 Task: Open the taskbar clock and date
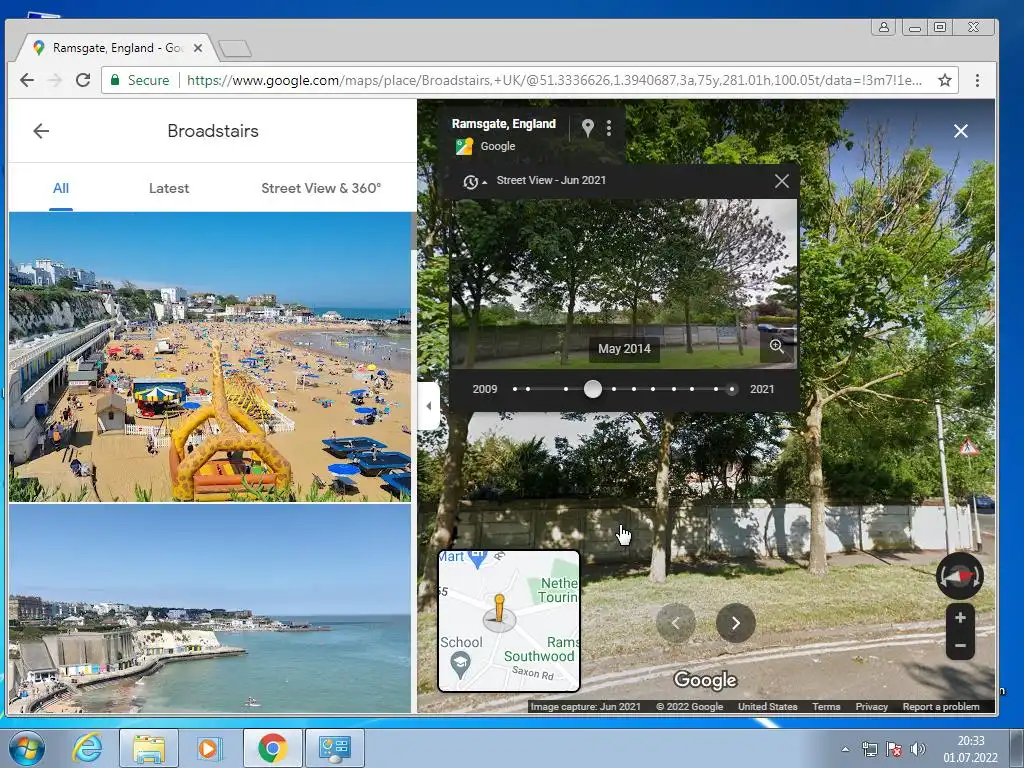pyautogui.click(x=970, y=749)
